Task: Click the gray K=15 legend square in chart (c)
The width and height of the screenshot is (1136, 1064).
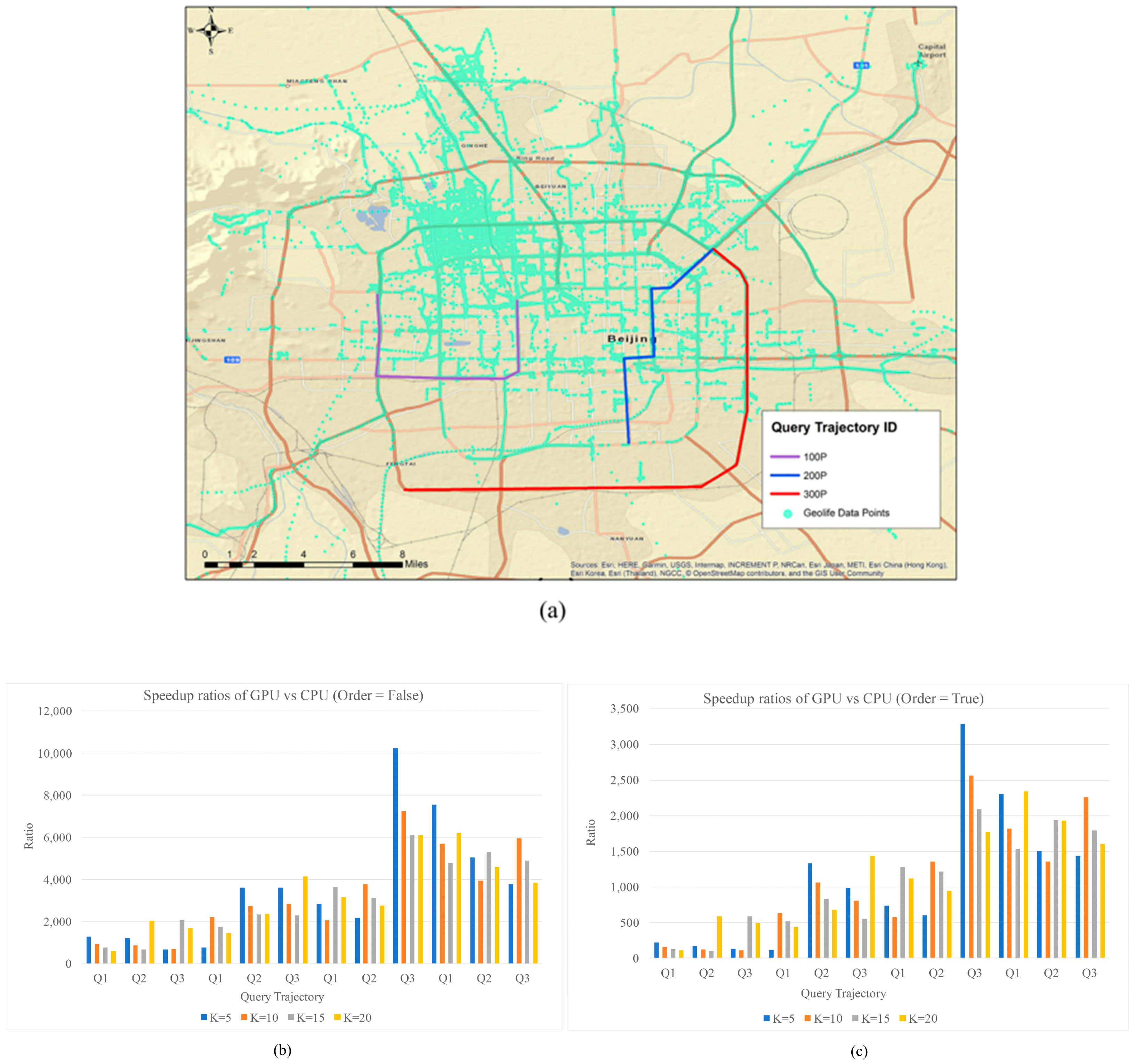Action: click(x=855, y=1018)
